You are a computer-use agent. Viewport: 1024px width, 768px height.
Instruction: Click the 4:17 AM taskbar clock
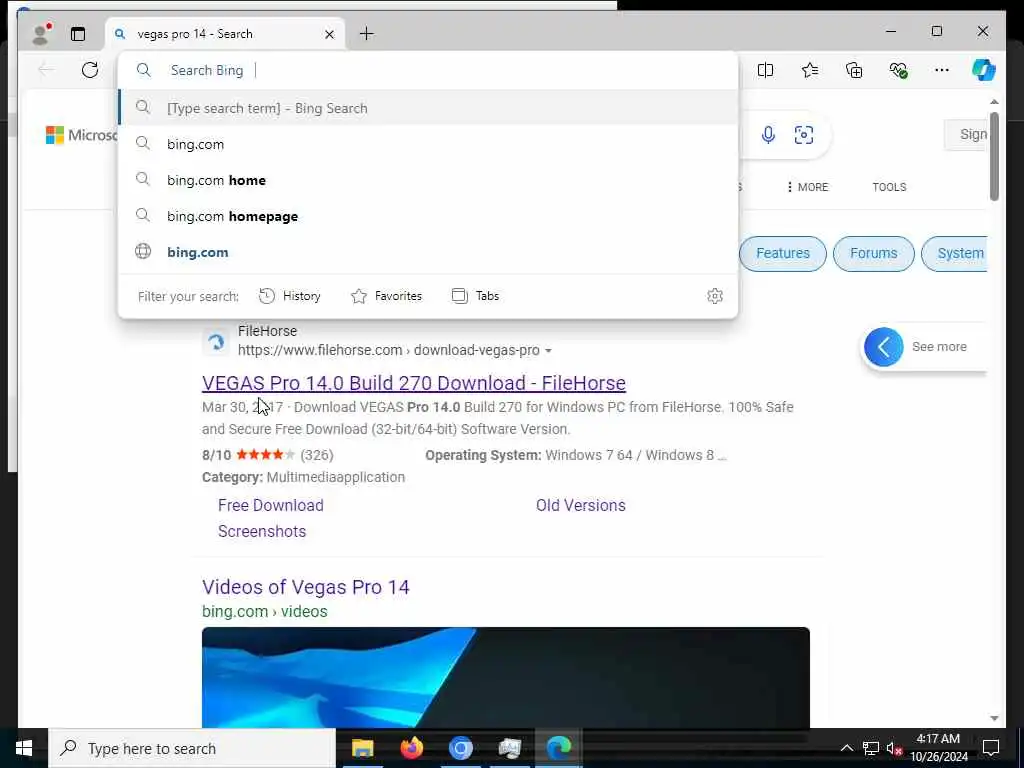point(938,748)
